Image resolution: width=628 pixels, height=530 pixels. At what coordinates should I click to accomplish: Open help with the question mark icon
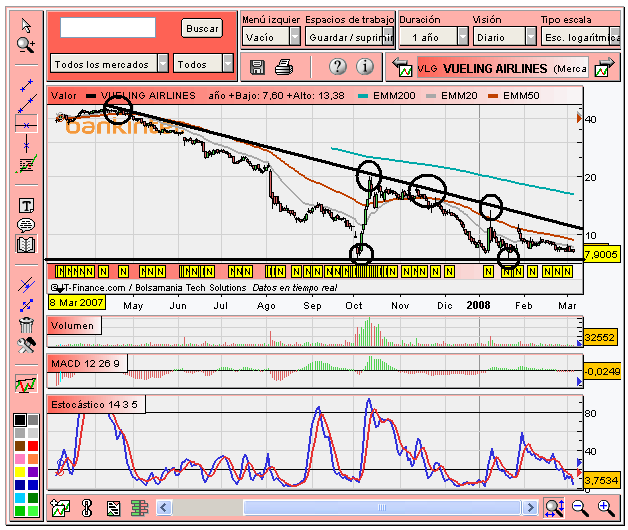click(x=338, y=67)
